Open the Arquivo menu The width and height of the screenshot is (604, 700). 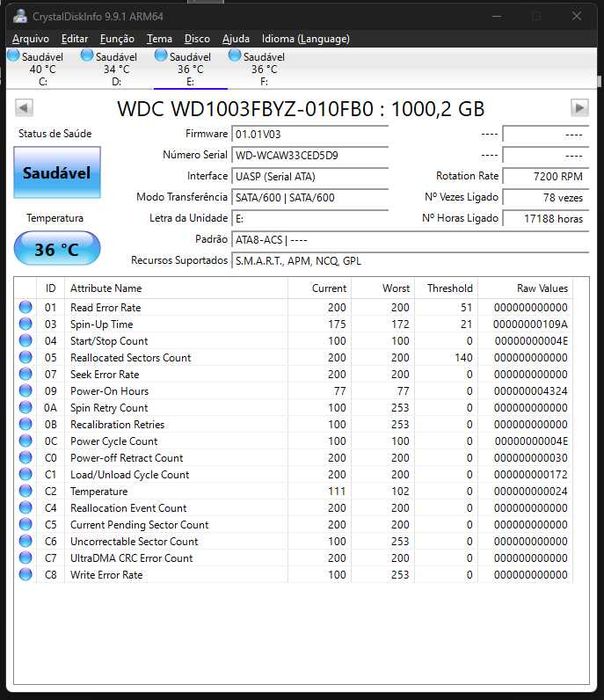tap(30, 39)
